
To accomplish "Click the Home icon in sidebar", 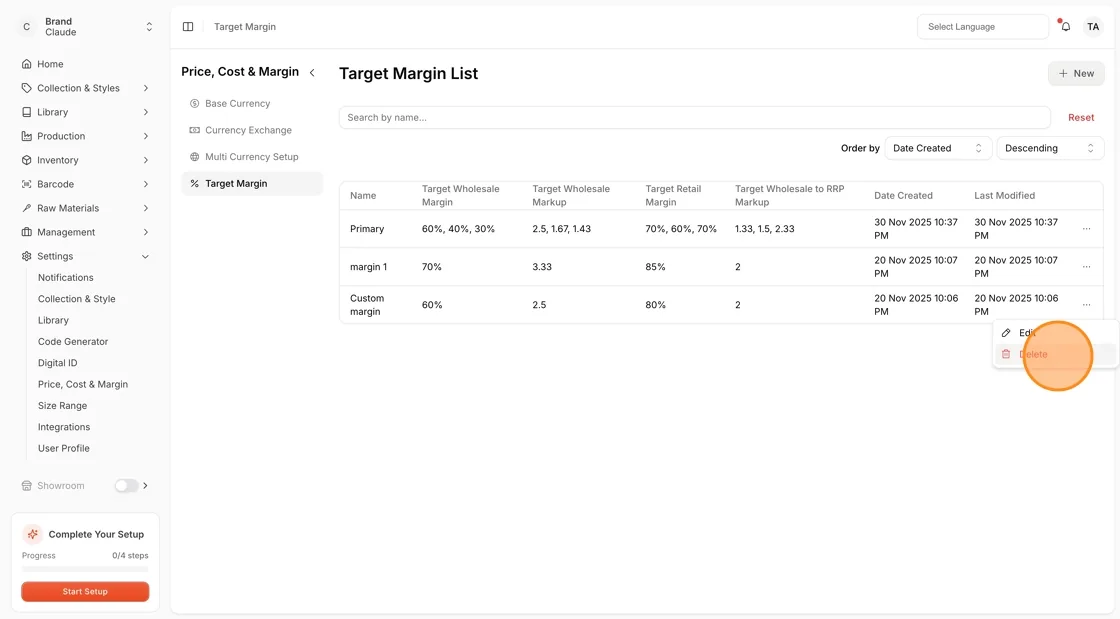I will (x=26, y=64).
